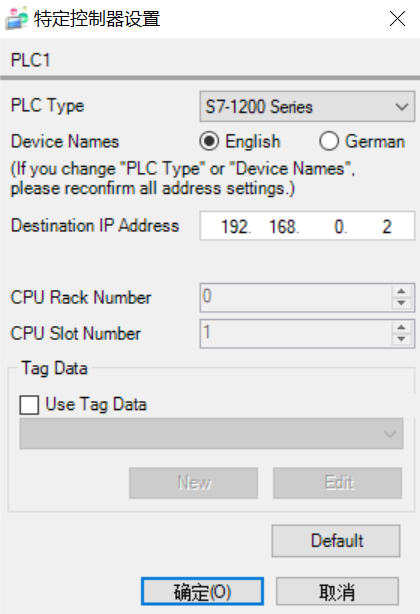420x614 pixels.
Task: Click the CPU Slot Number field
Action: [x=296, y=334]
